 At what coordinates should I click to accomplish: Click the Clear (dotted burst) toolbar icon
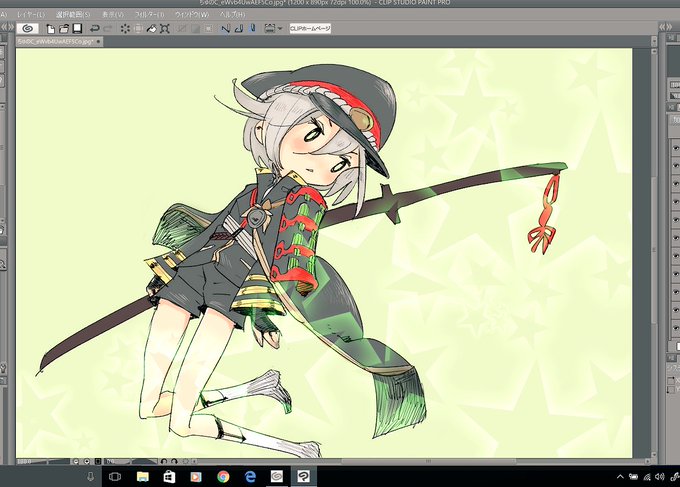point(125,29)
